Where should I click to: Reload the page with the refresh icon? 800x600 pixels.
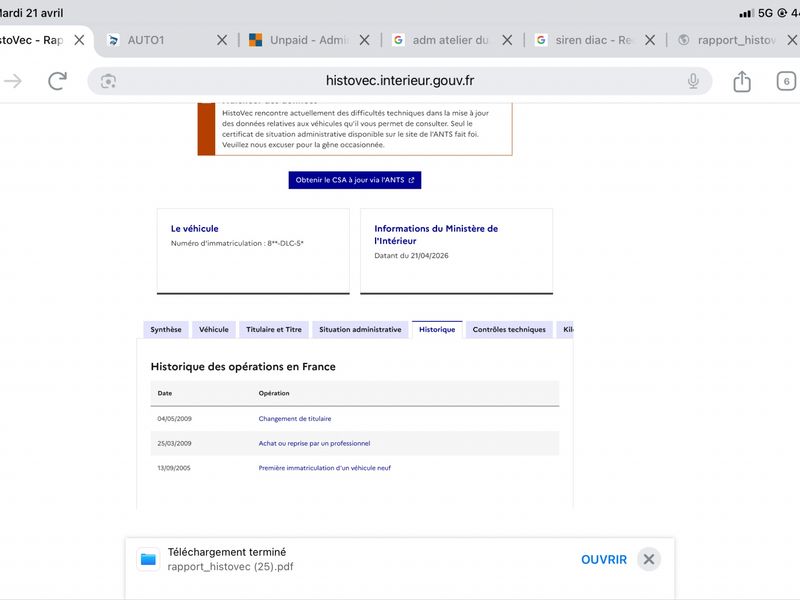[57, 81]
